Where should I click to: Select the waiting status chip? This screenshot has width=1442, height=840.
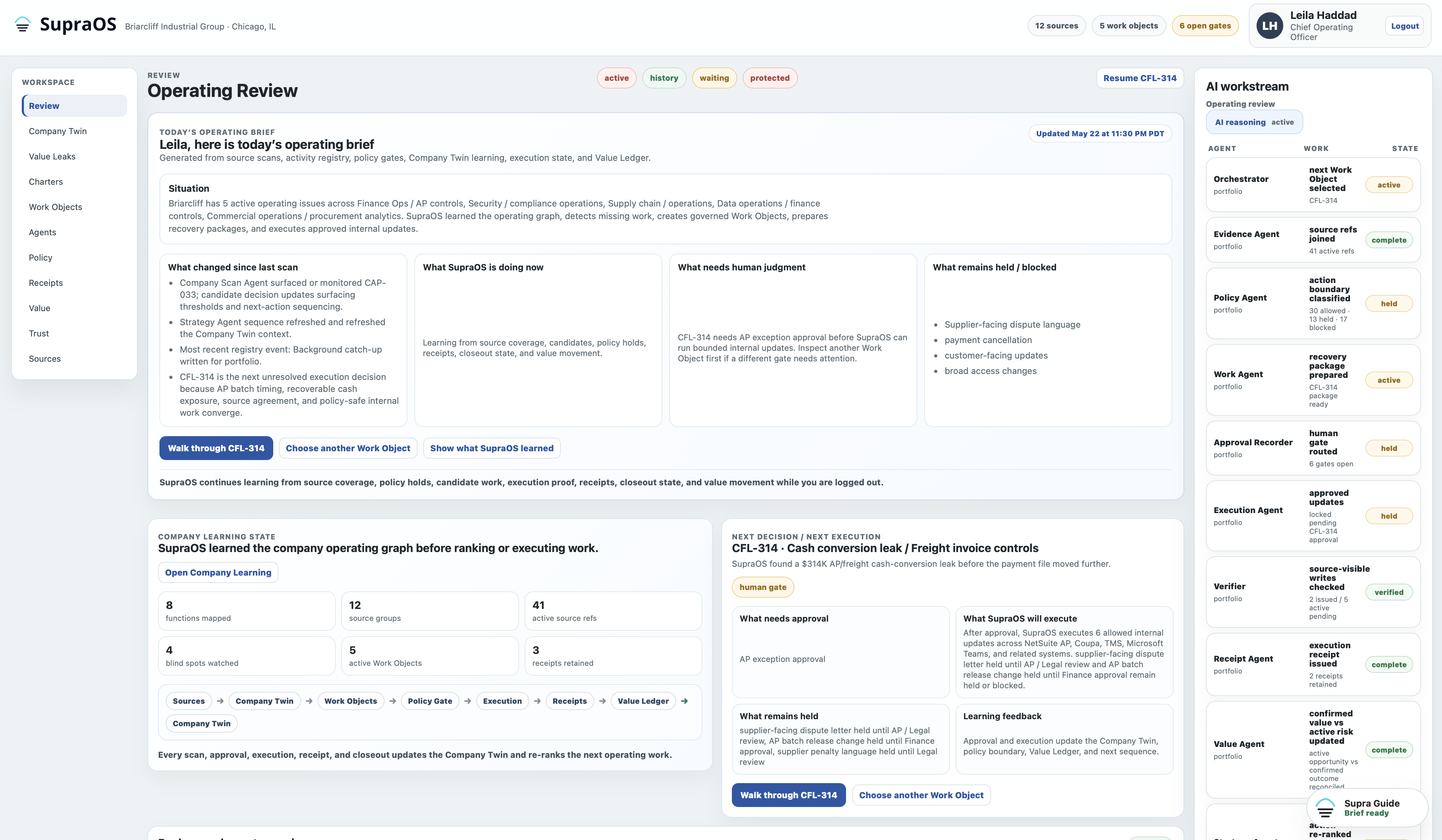714,78
